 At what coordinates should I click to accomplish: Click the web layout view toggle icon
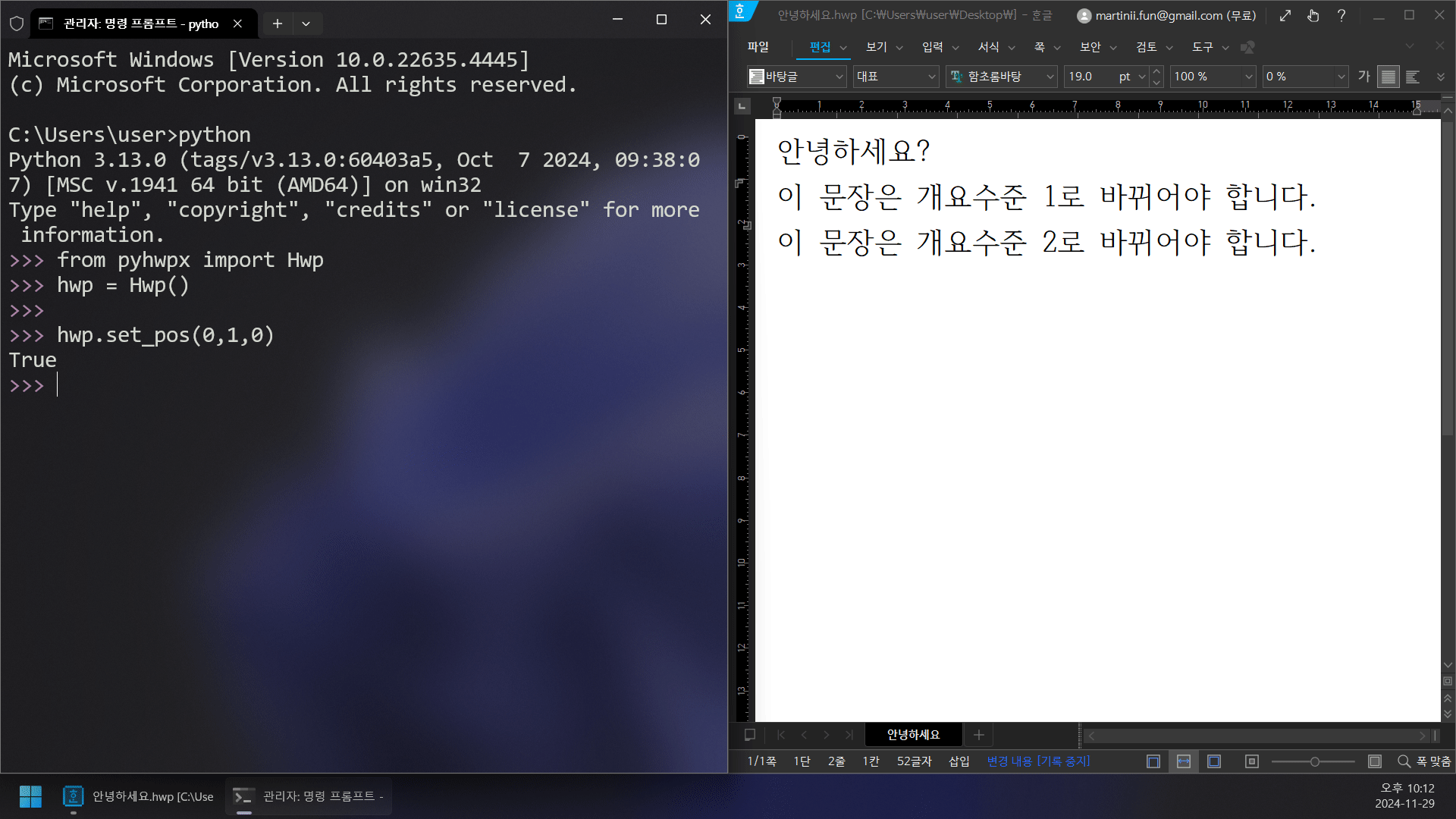click(1184, 761)
